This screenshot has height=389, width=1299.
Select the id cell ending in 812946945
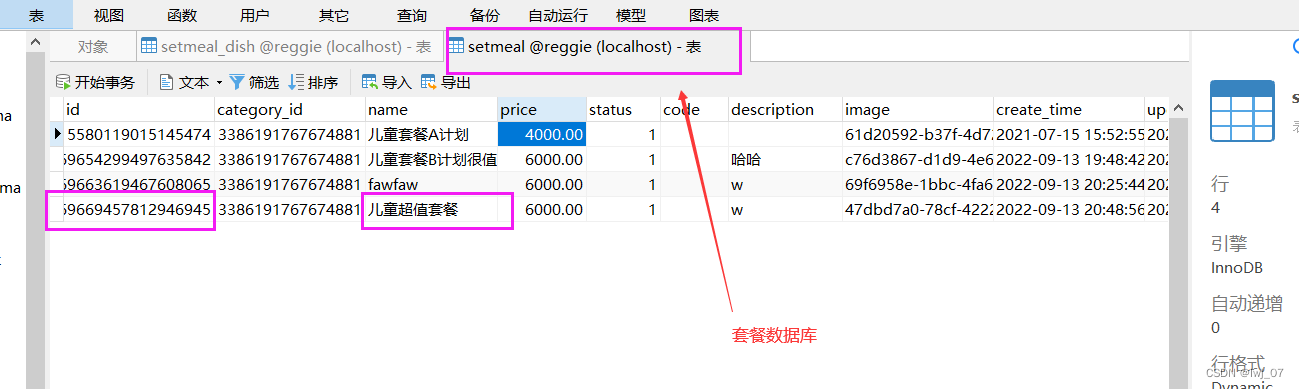pos(138,209)
